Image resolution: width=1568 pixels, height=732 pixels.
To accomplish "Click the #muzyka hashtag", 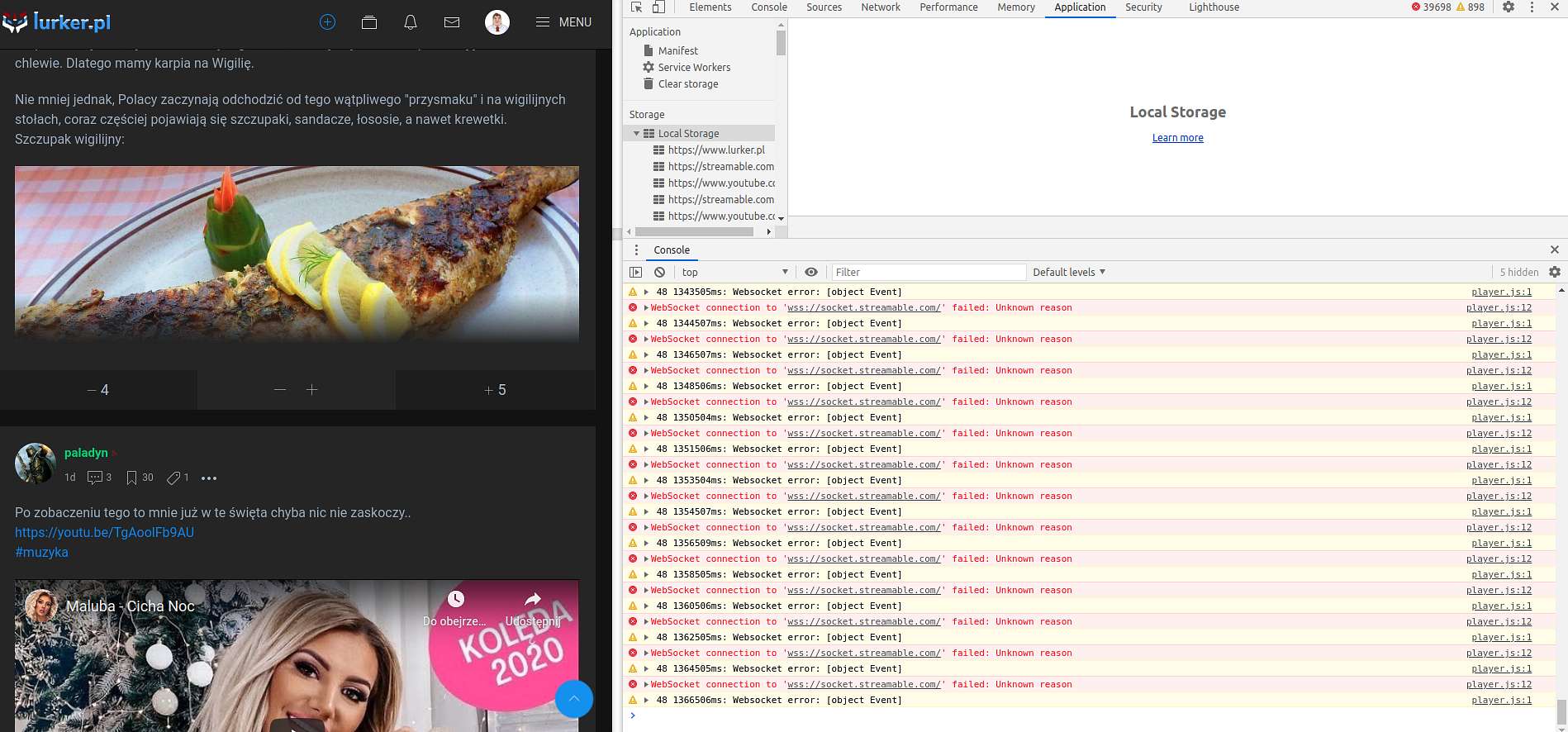I will pos(41,552).
